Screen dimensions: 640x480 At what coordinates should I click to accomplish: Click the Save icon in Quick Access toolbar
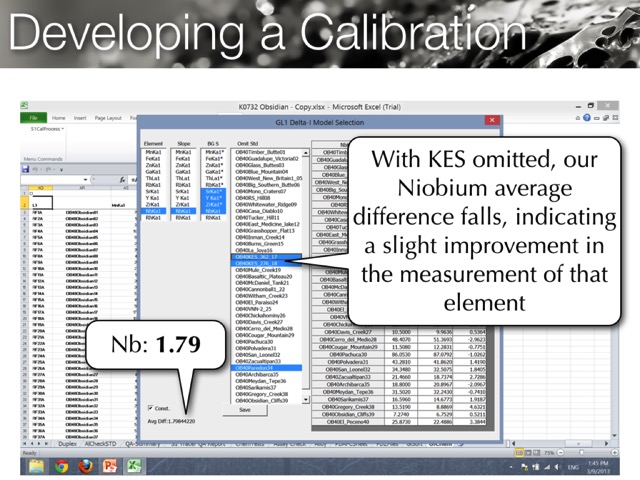27,169
